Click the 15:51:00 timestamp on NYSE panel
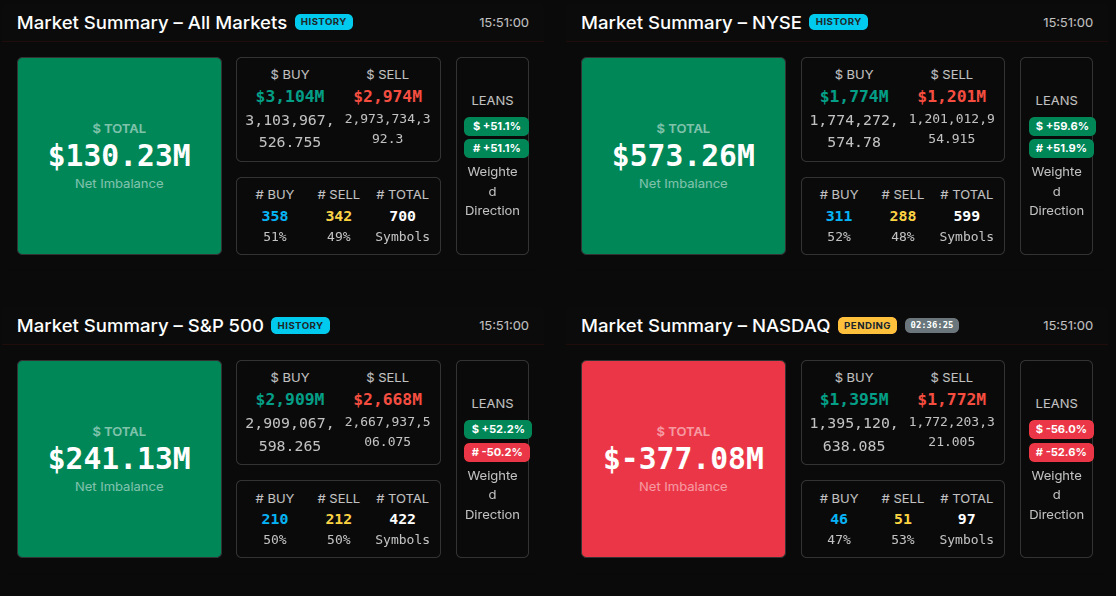 click(1068, 23)
